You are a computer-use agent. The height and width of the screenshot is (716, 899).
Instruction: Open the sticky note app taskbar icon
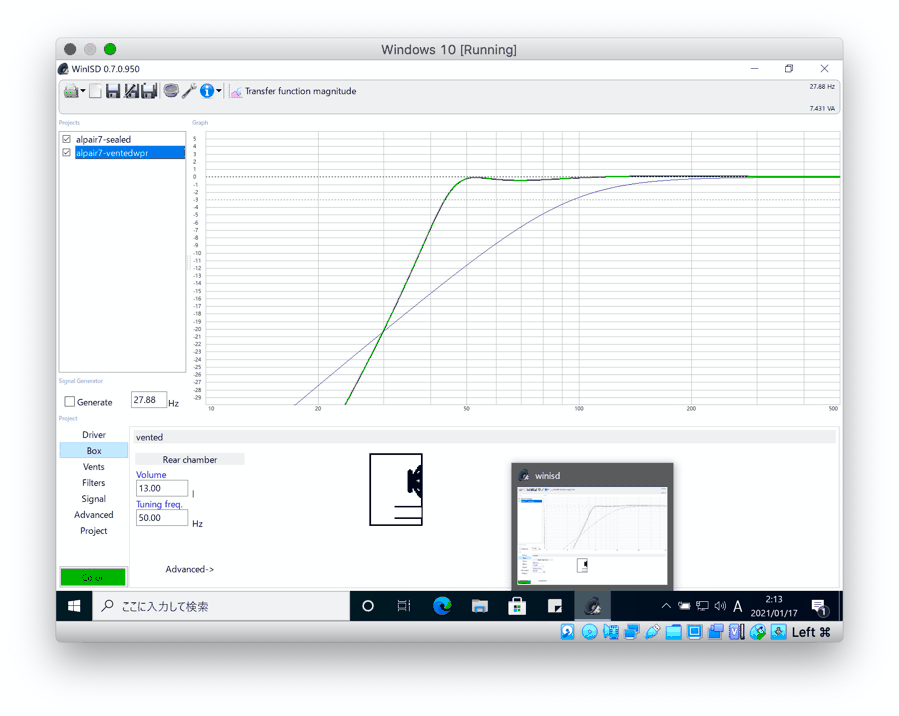(x=554, y=606)
